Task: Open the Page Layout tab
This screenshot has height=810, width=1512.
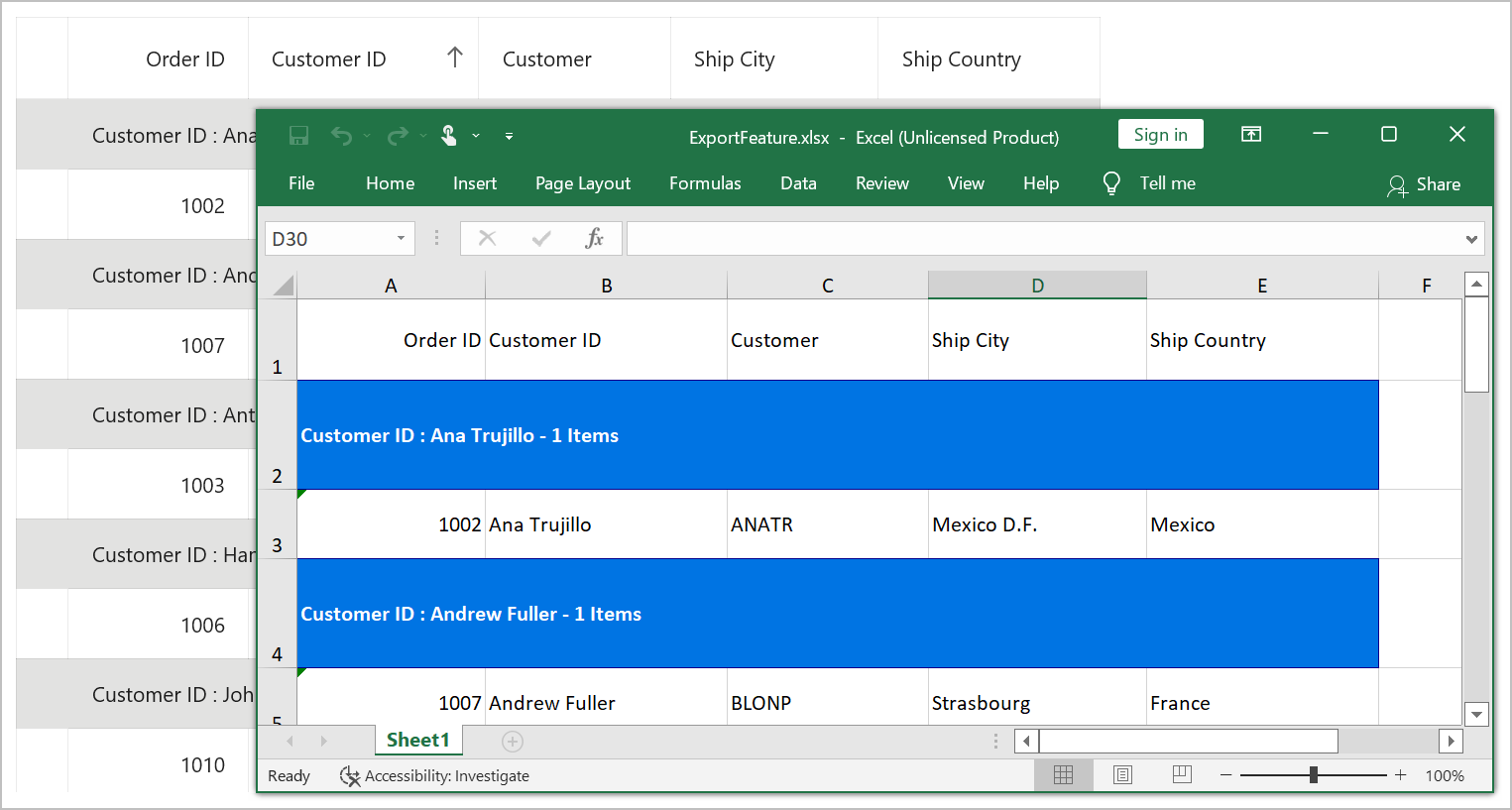Action: pos(583,183)
